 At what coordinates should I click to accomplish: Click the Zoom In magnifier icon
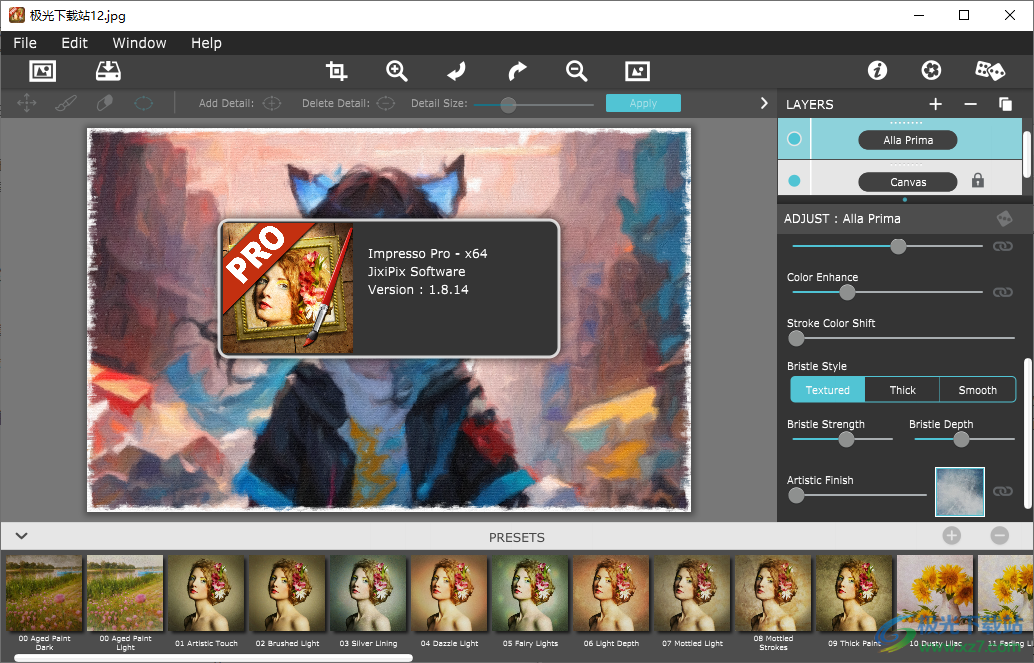click(x=396, y=71)
